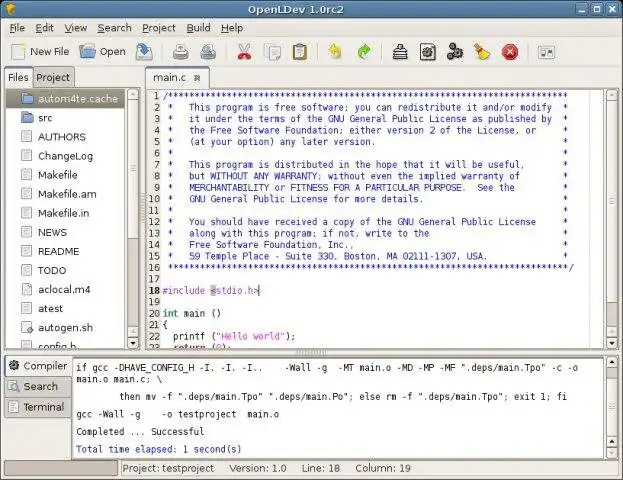Click 'Total time elapsed: 1 second(s)' line
Image resolution: width=623 pixels, height=480 pixels.
159,449
